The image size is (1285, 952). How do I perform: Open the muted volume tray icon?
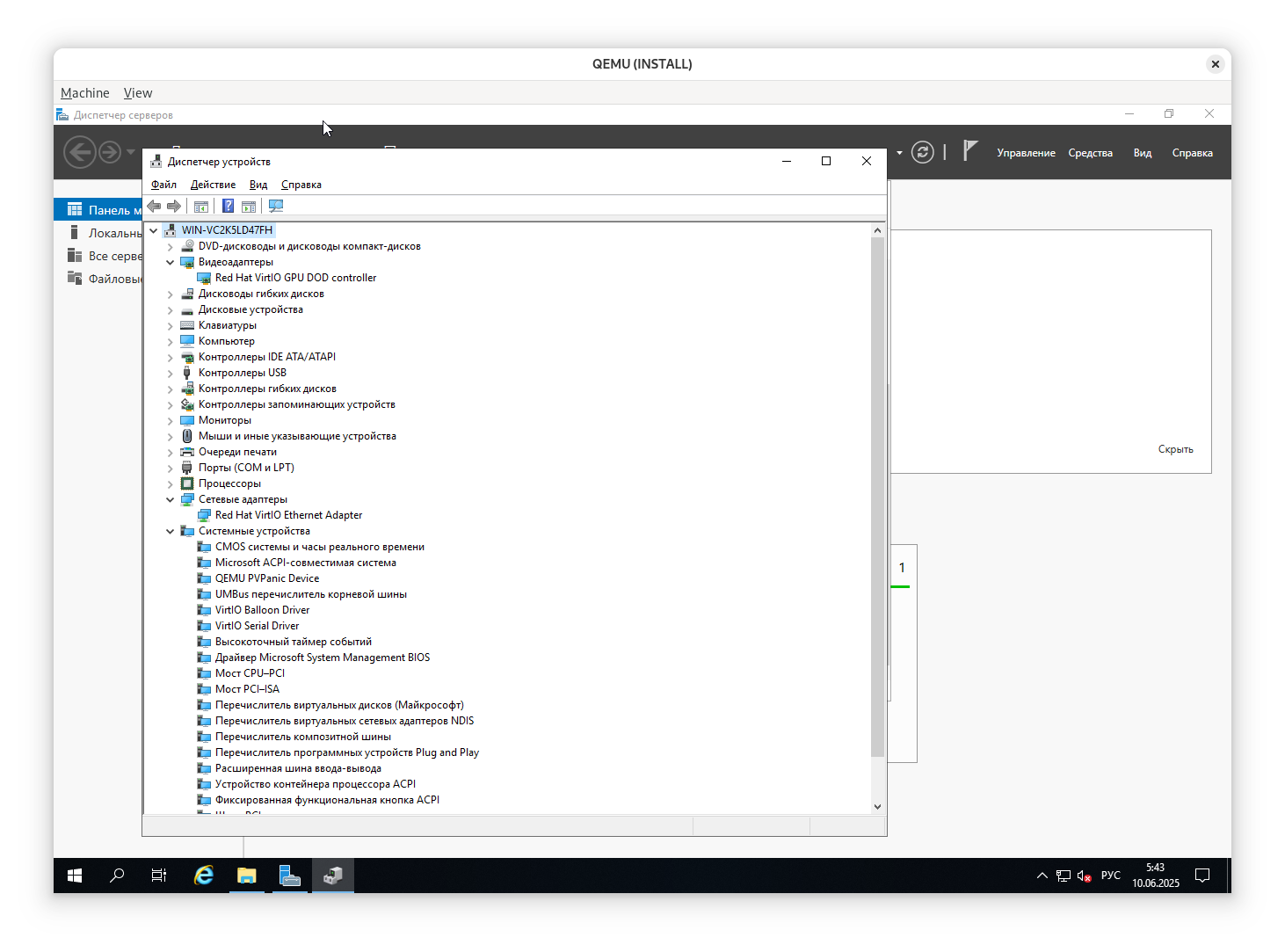[1085, 876]
